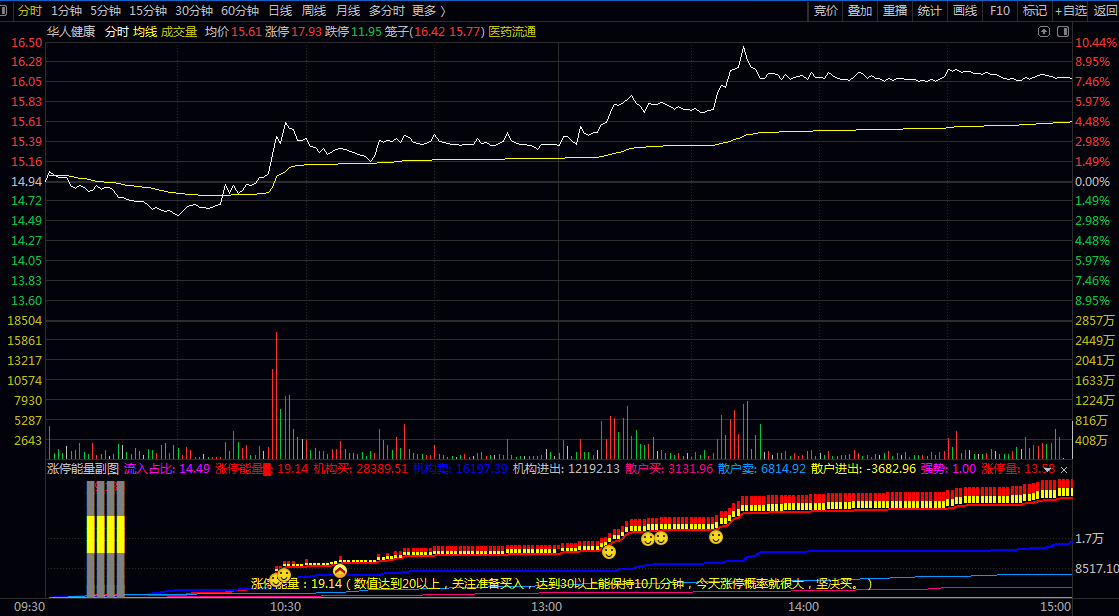Click the 0.00% baseline label

coord(1093,182)
